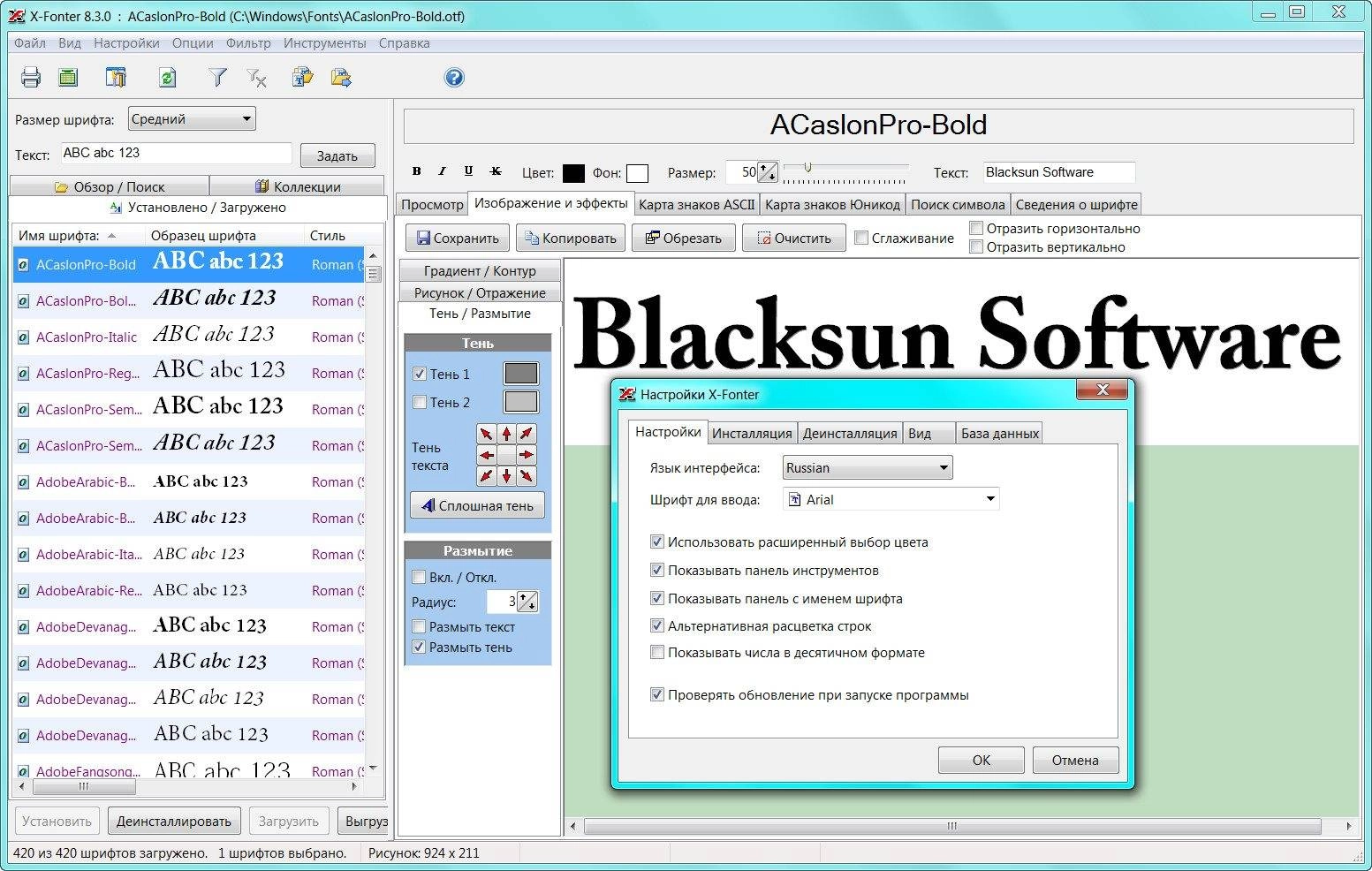Set shadow direction to down arrow
The width and height of the screenshot is (1372, 871).
506,476
